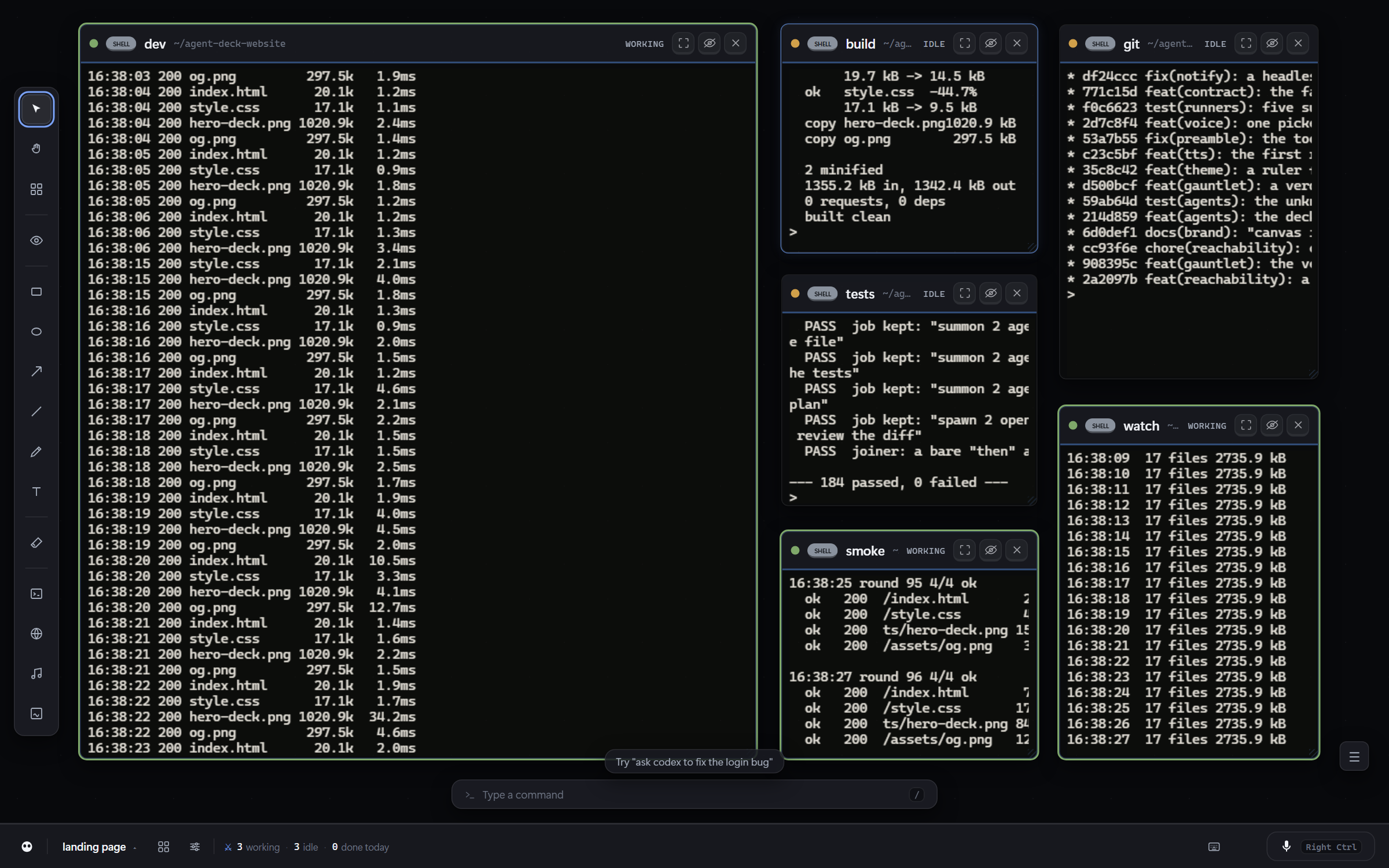Click the slash shortcut in command bar

point(916,795)
